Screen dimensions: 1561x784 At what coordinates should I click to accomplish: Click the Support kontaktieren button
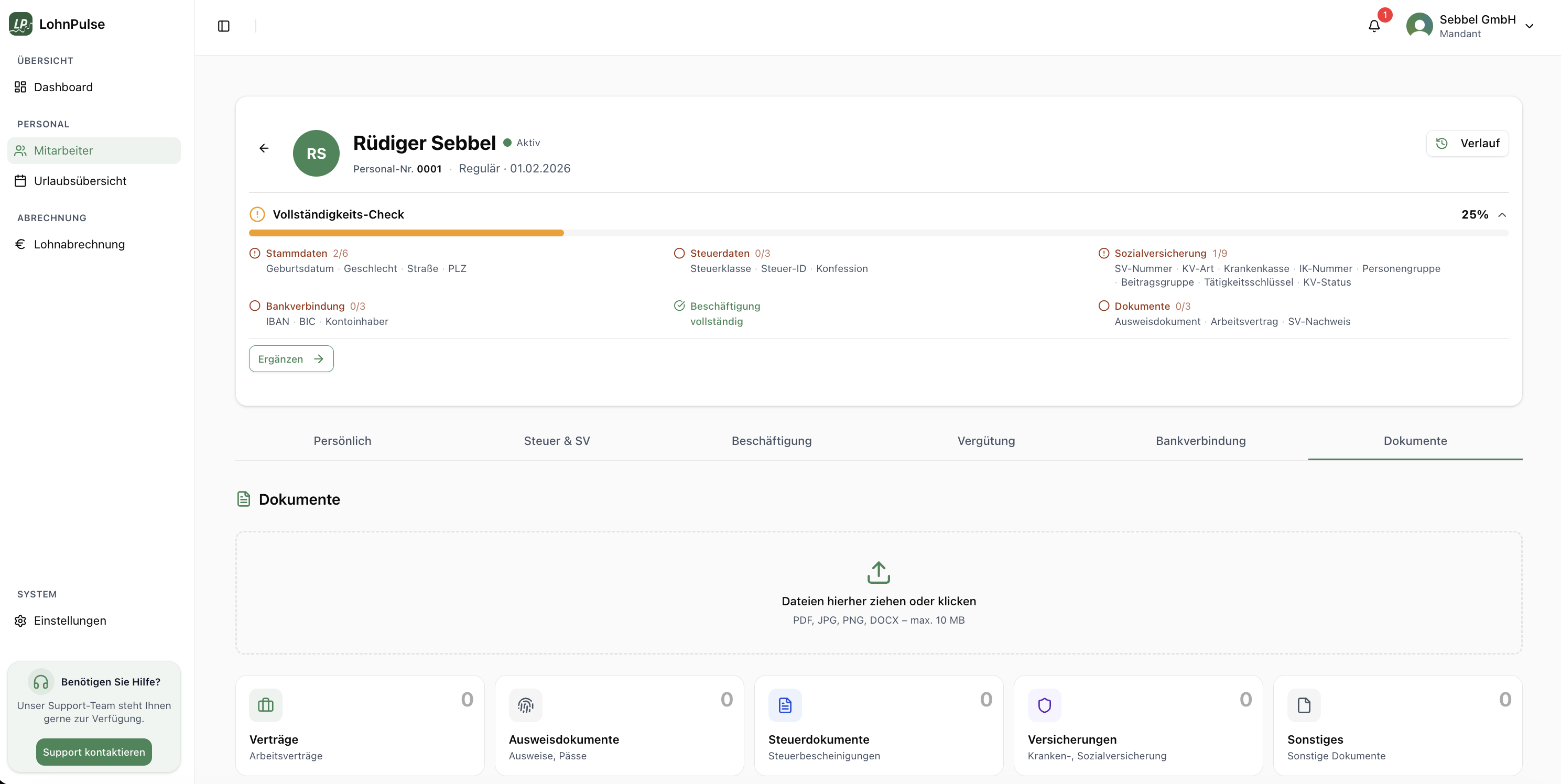pyautogui.click(x=94, y=752)
